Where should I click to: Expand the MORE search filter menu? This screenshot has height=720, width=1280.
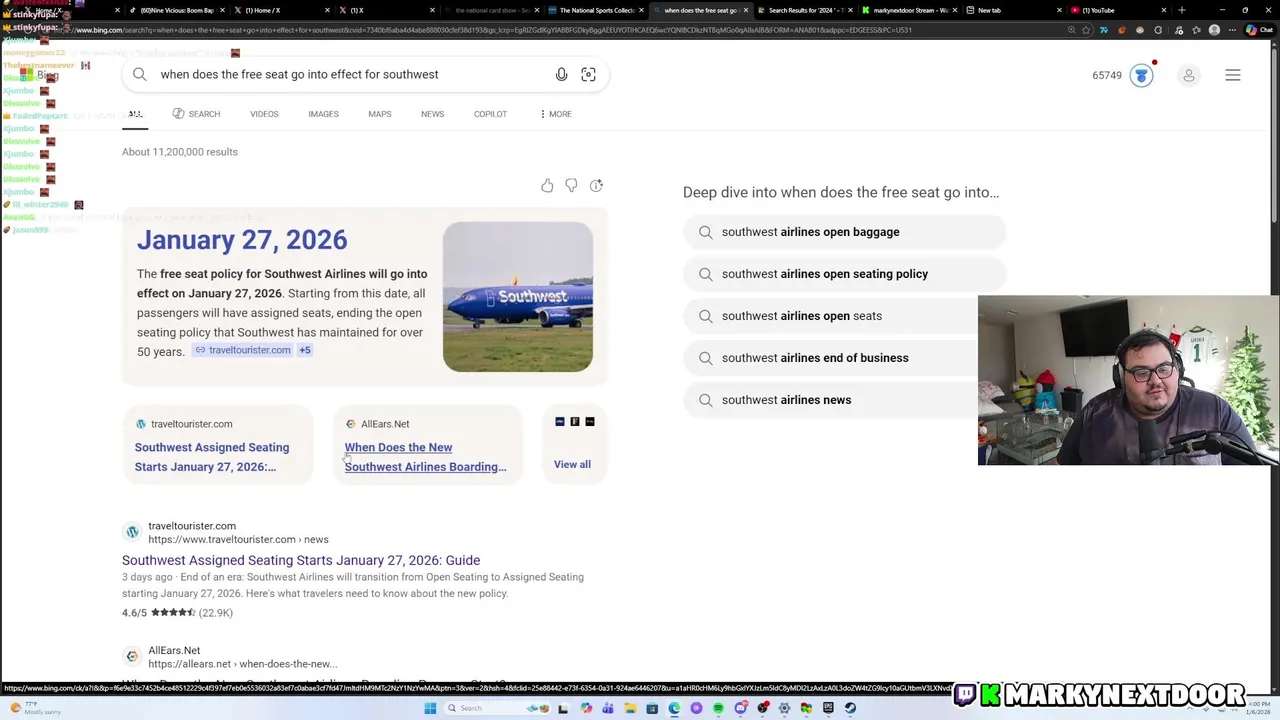(x=555, y=114)
